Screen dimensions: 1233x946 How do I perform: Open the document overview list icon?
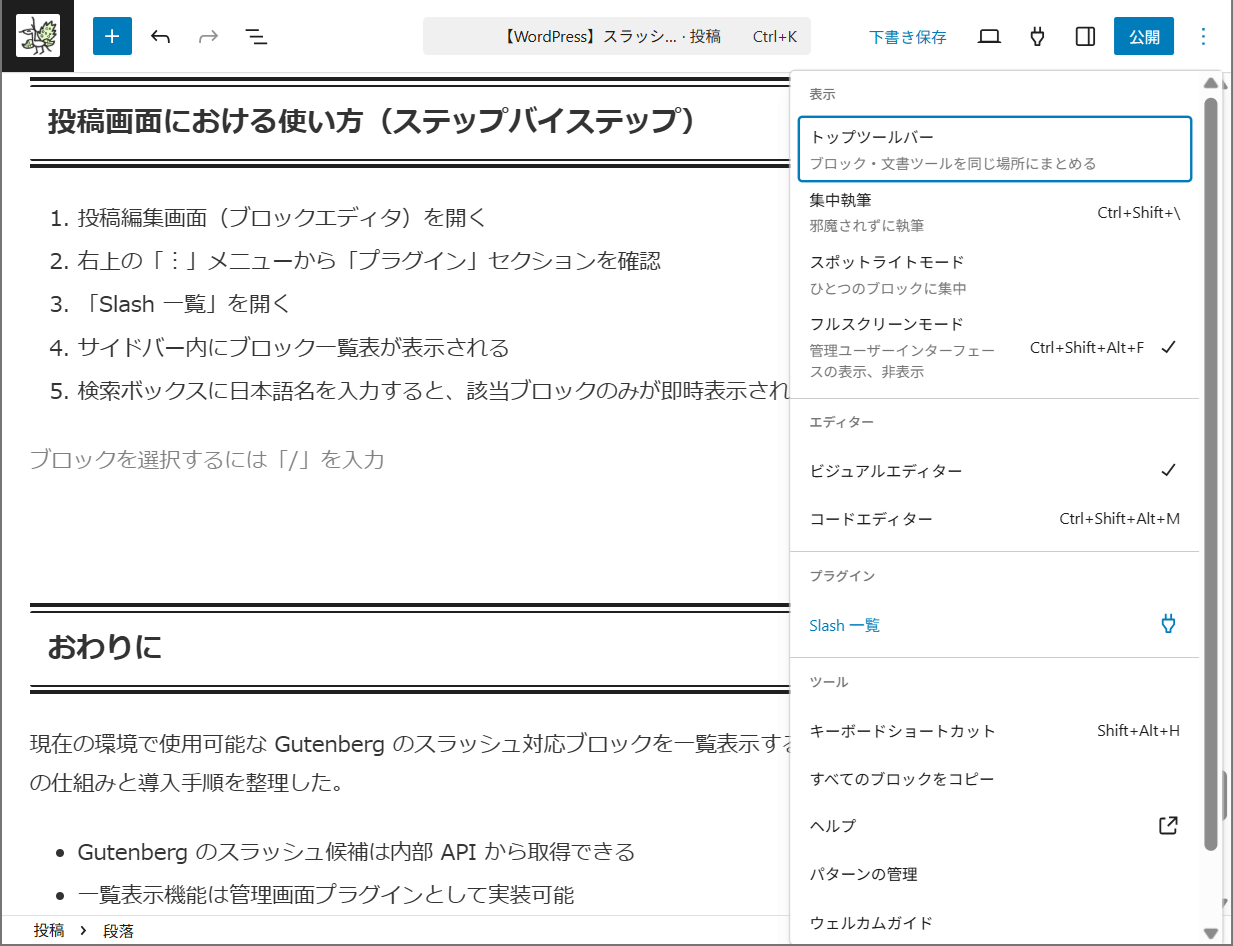257,37
